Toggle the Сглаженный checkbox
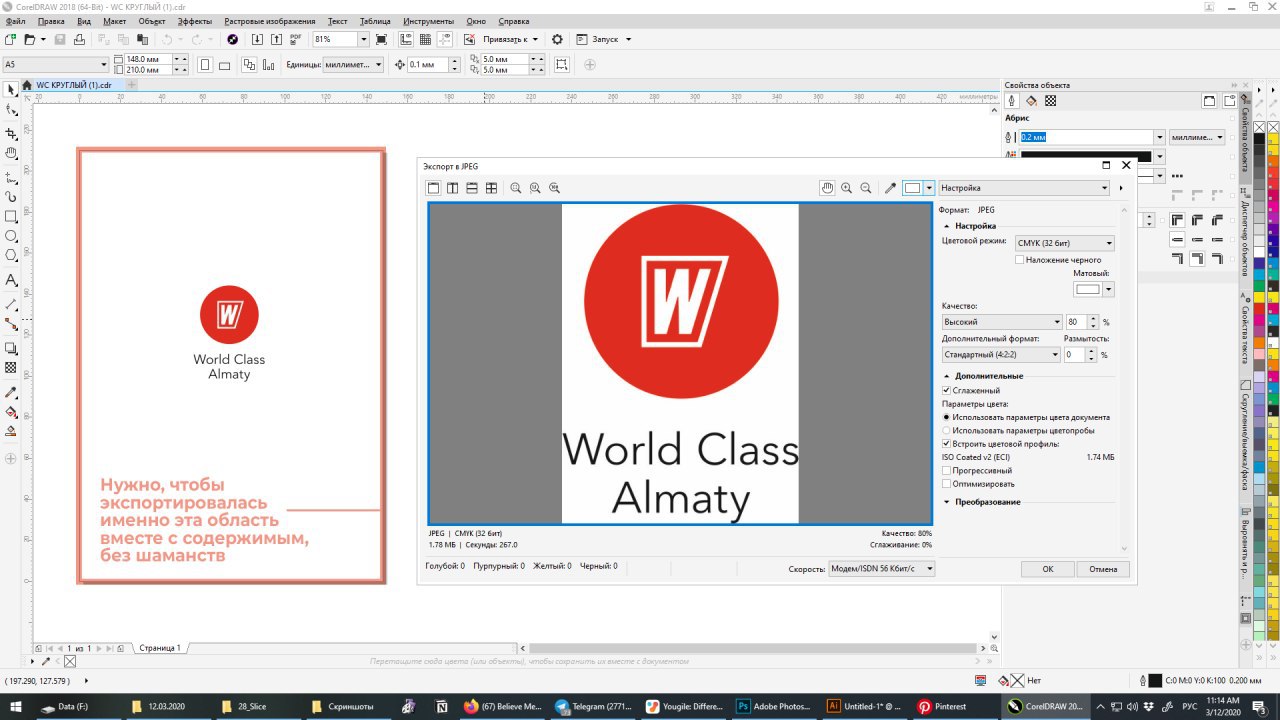 [x=947, y=390]
